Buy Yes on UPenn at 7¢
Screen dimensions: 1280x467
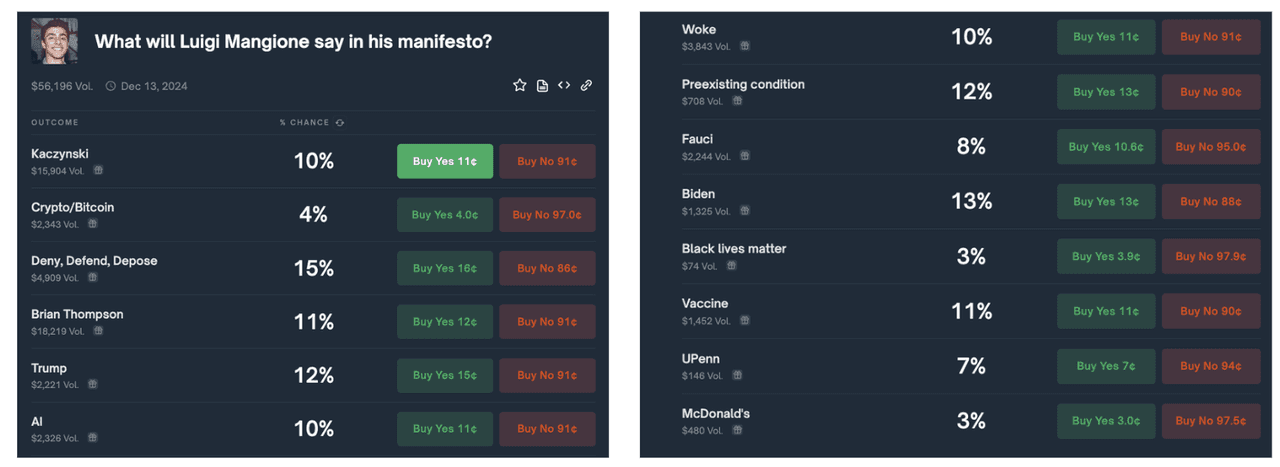(x=1106, y=366)
